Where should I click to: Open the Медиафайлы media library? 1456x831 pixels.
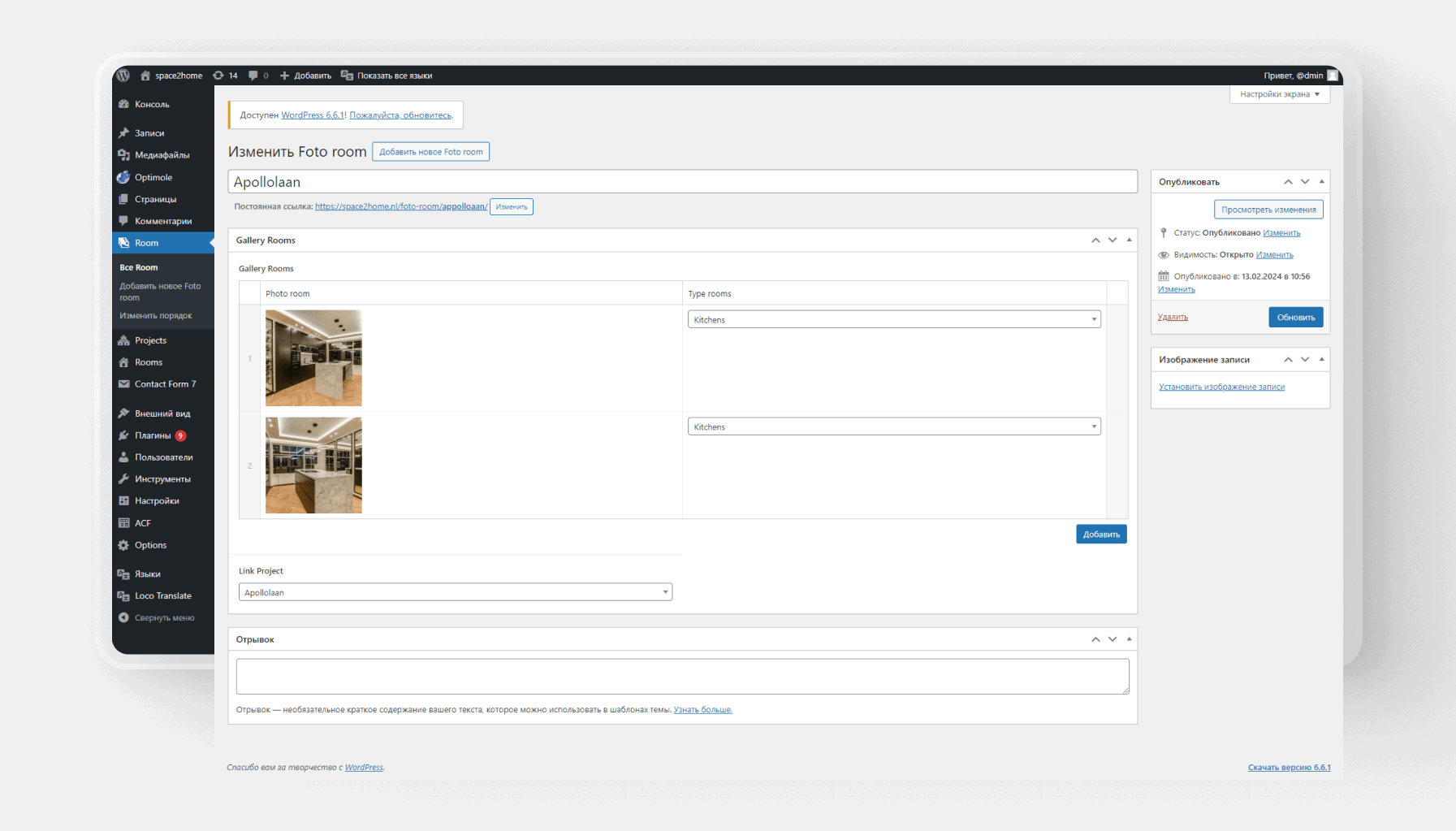(x=163, y=155)
